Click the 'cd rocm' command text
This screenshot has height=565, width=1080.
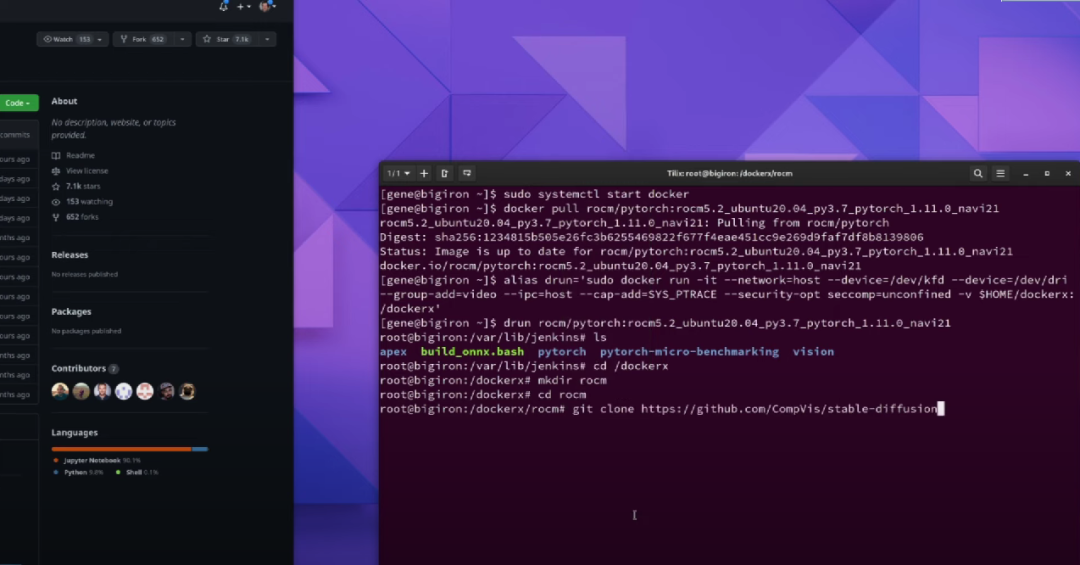point(562,395)
